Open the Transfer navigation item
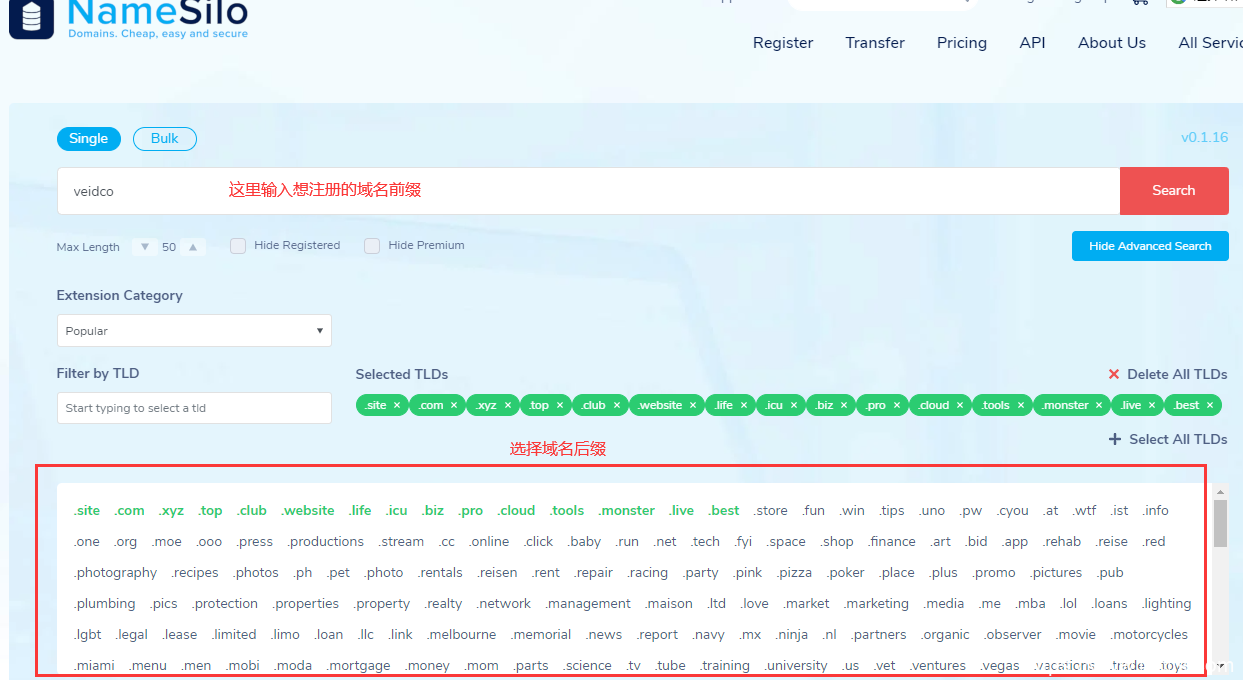Screen dimensions: 1243x680 click(874, 43)
